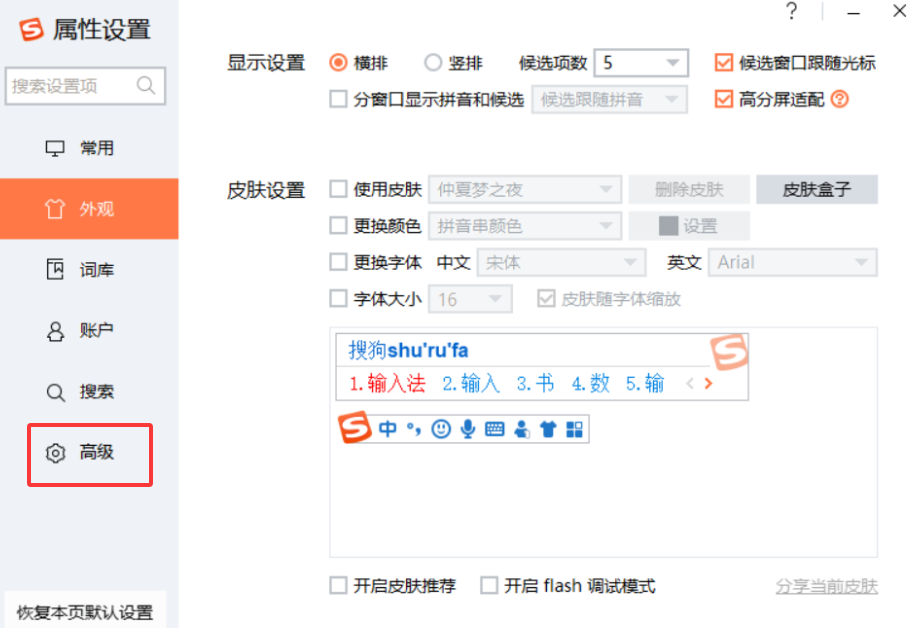Image resolution: width=917 pixels, height=628 pixels.
Task: Click the 分享当前皮肤 link
Action: 826,586
